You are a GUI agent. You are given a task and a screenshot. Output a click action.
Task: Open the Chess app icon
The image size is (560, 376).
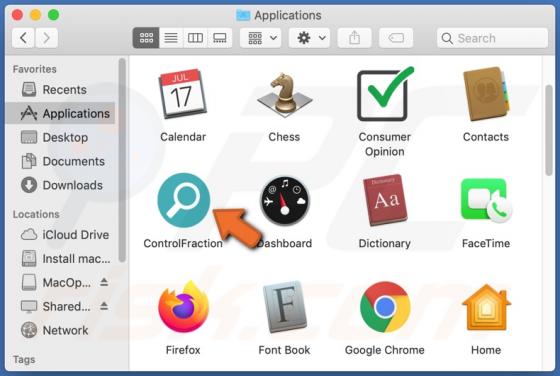tap(284, 94)
